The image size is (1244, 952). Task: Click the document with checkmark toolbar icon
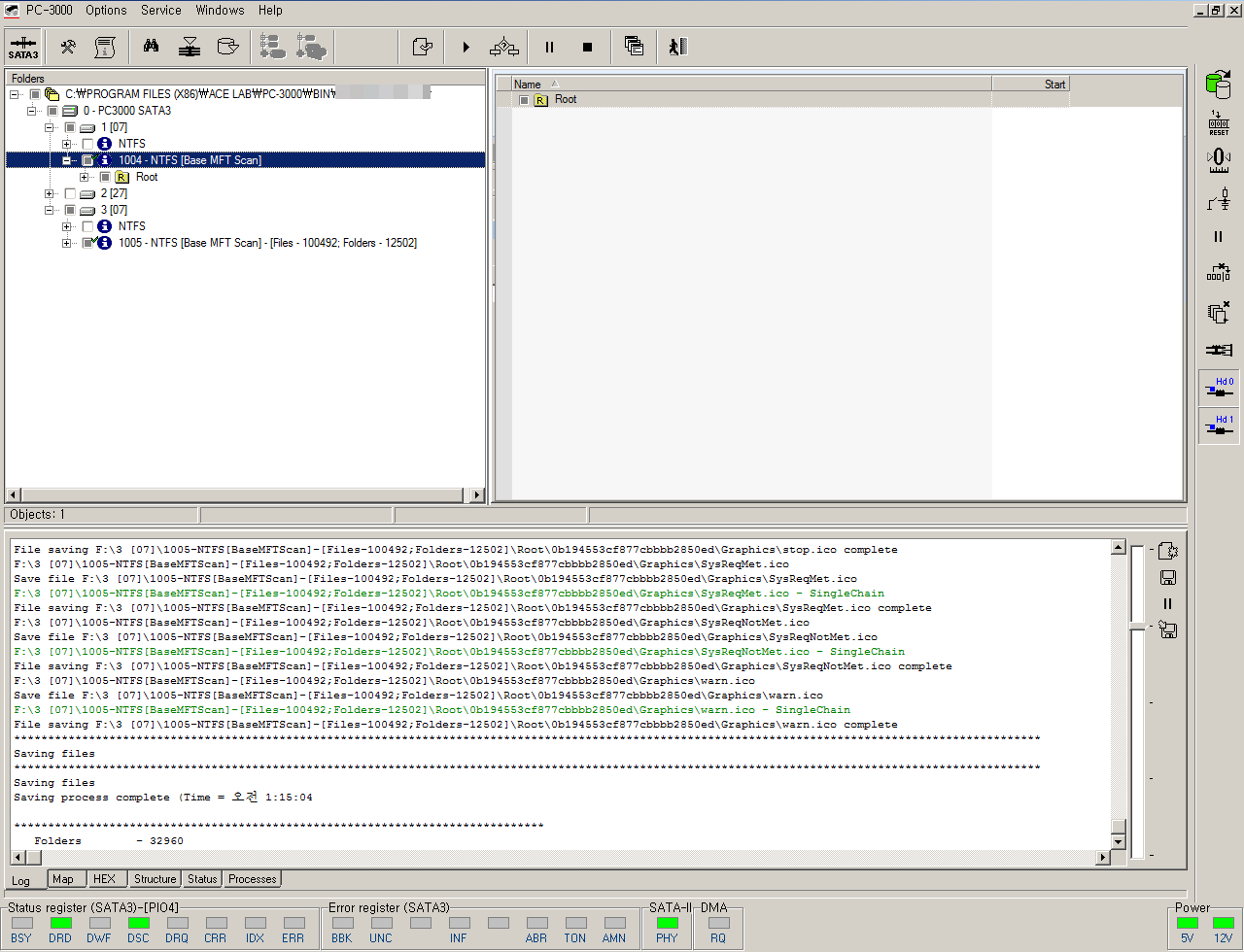[x=423, y=47]
